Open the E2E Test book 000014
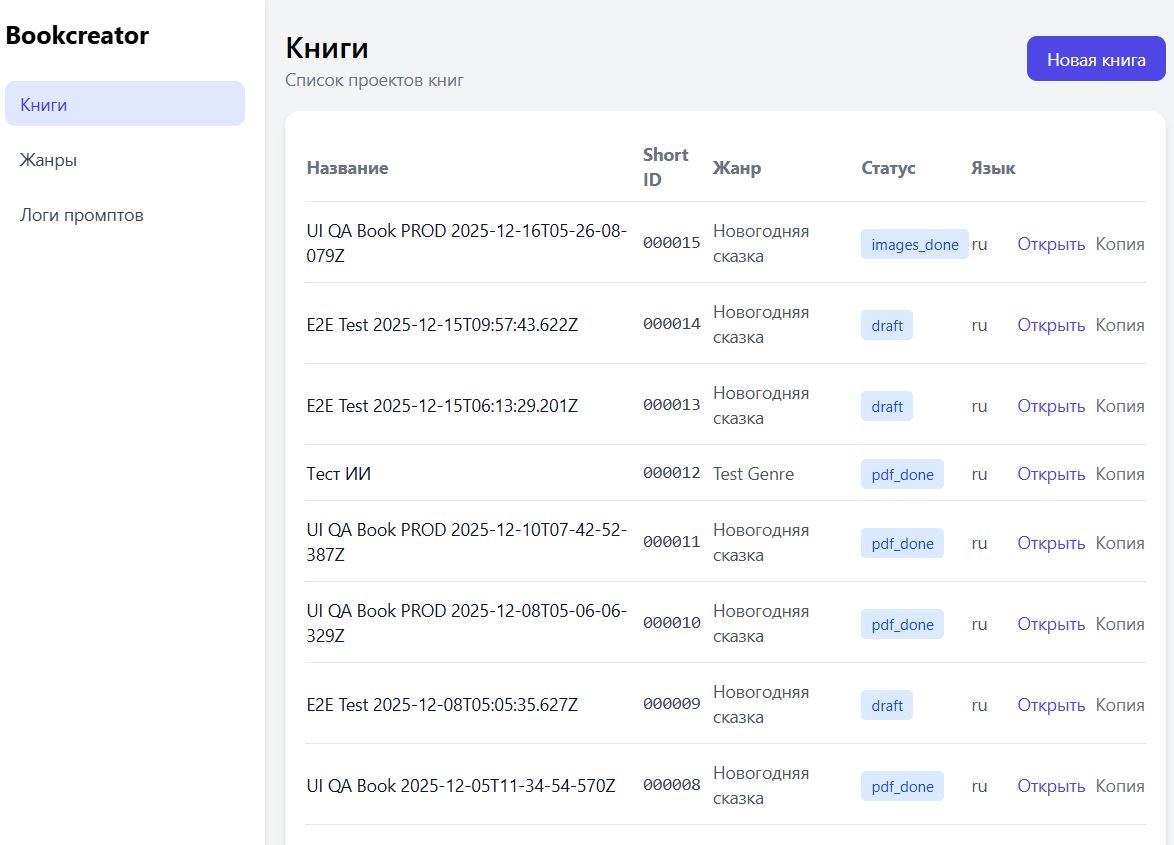Viewport: 1174px width, 845px height. 1051,325
